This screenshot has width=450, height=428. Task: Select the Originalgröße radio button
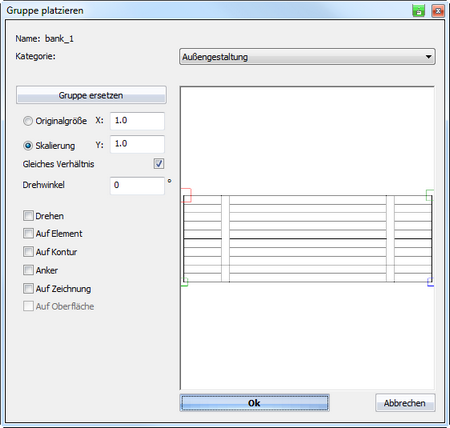point(28,121)
